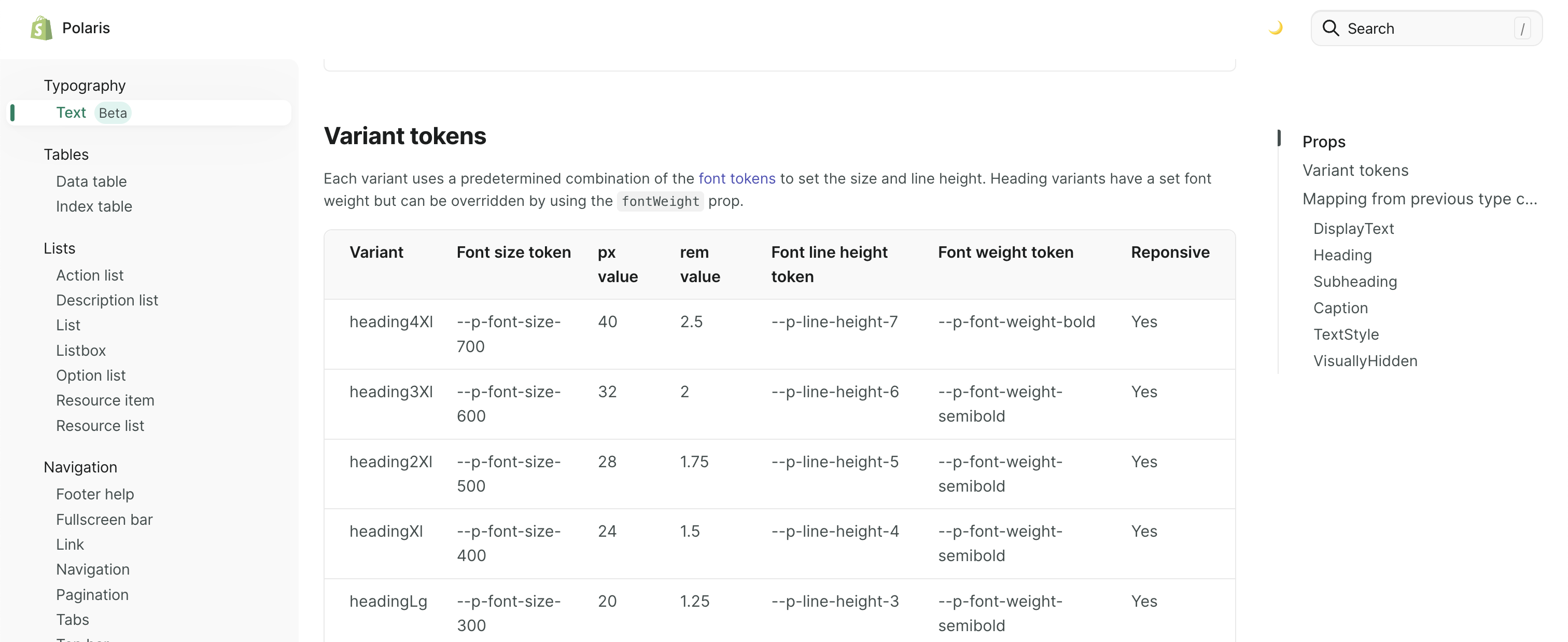Go to the Pagination component page
This screenshot has width=1568, height=642.
click(92, 594)
